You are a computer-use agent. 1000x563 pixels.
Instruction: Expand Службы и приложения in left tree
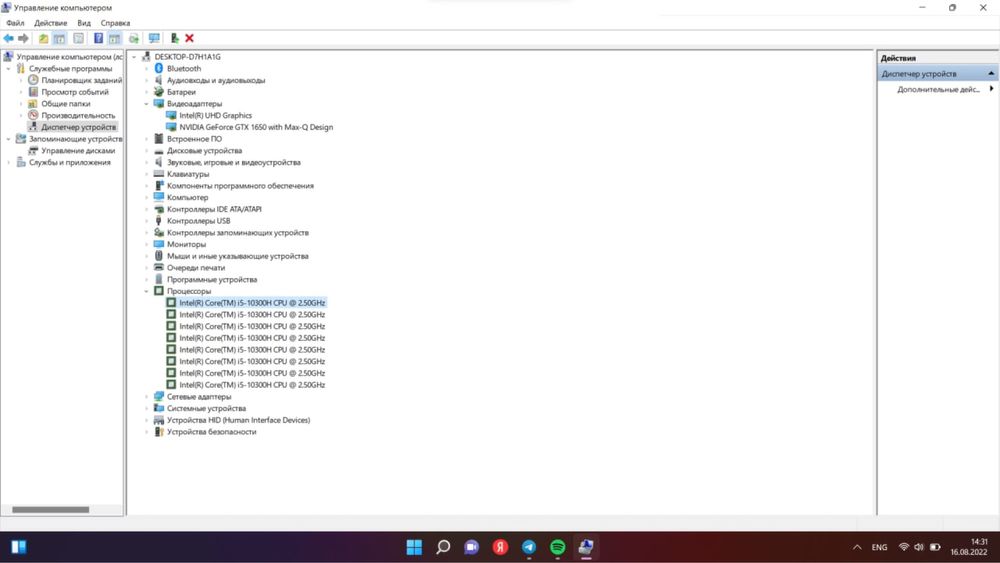pyautogui.click(x=8, y=162)
